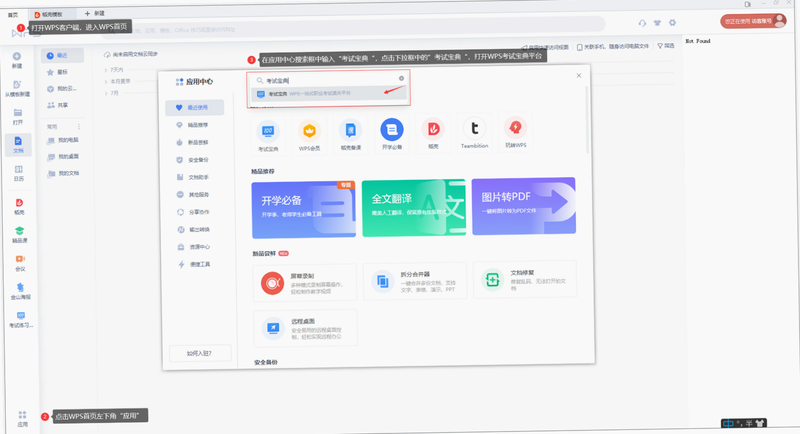The image size is (800, 434).
Task: Open the 玩转WPS rocket icon
Action: (x=515, y=127)
